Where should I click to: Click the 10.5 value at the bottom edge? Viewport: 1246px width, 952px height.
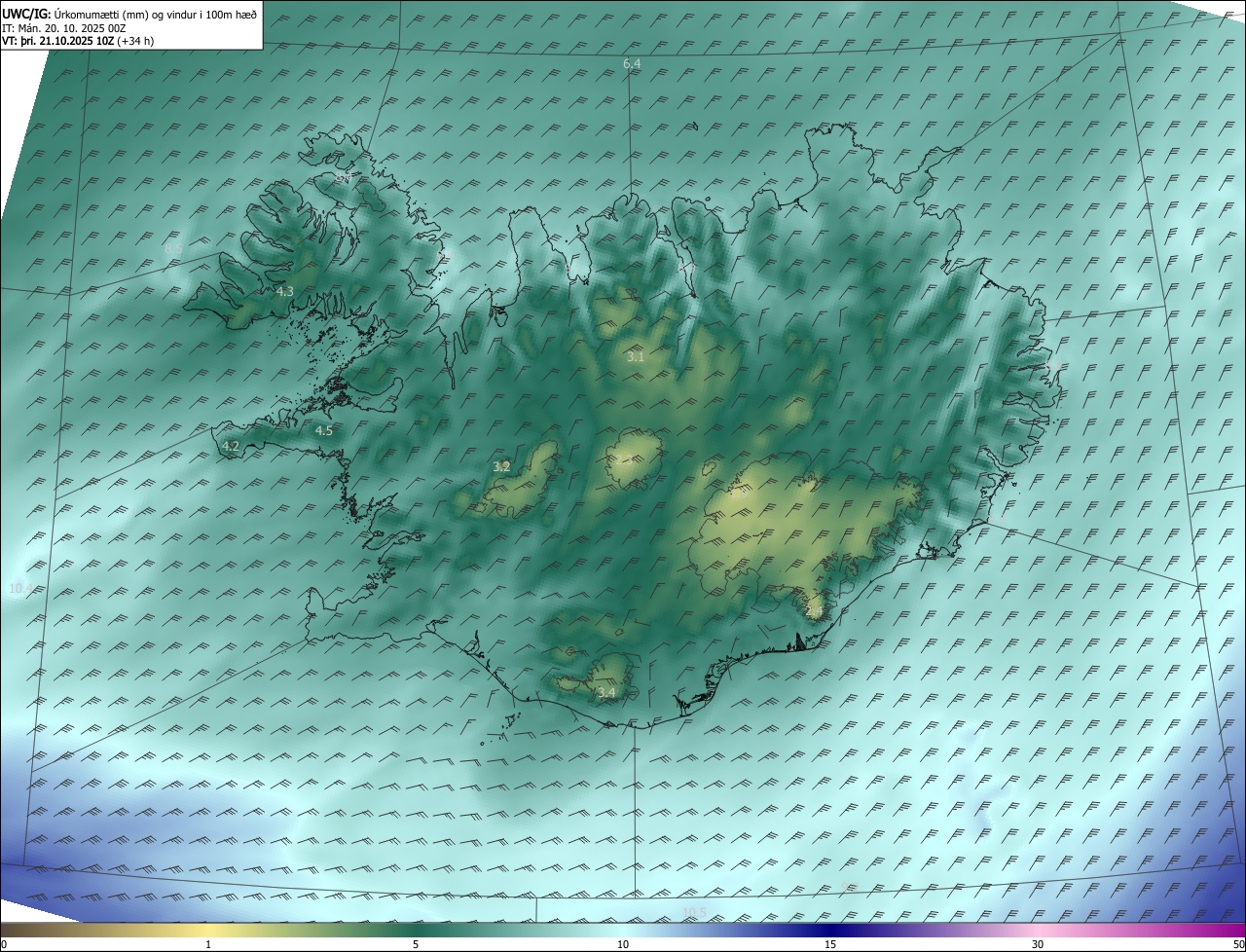694,912
